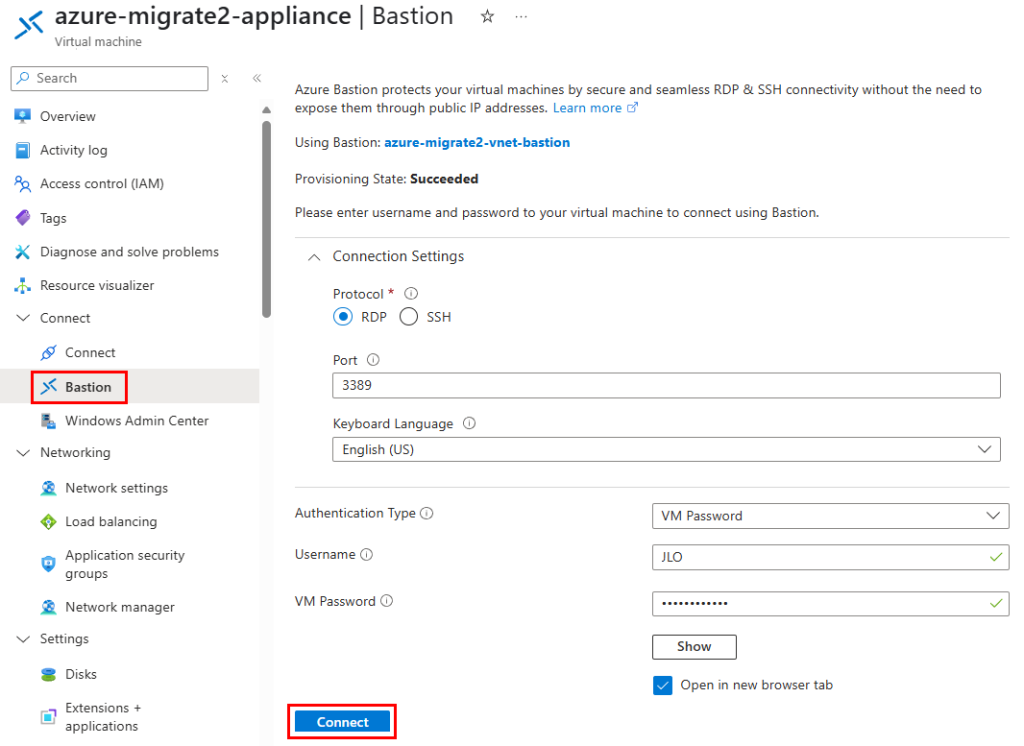The image size is (1024, 746).
Task: Click the Port field showing 3389
Action: [666, 385]
